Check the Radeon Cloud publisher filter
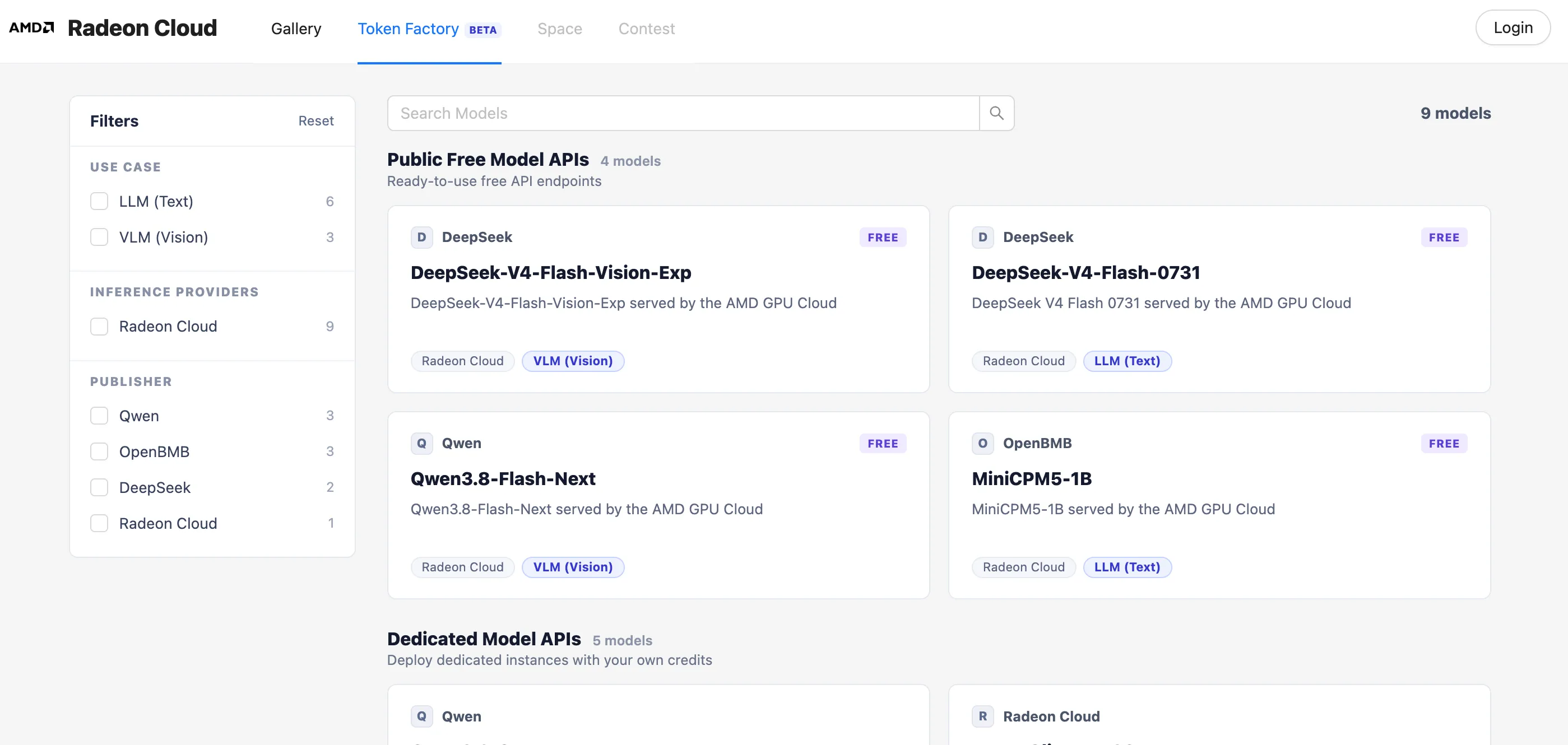The height and width of the screenshot is (745, 1568). click(99, 524)
